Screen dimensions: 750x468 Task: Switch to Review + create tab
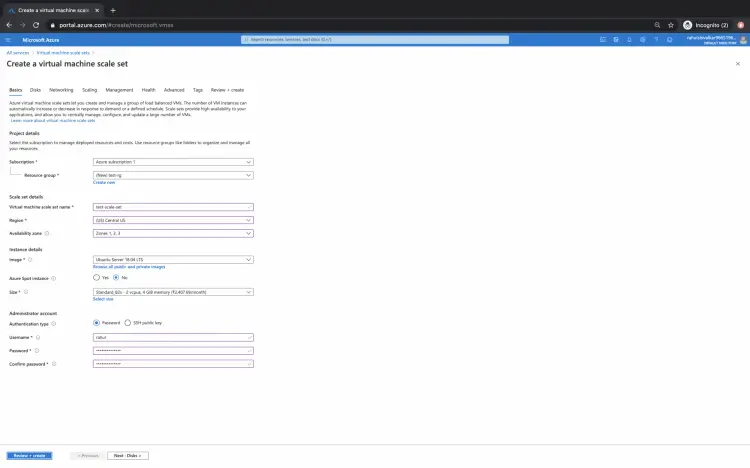(228, 90)
